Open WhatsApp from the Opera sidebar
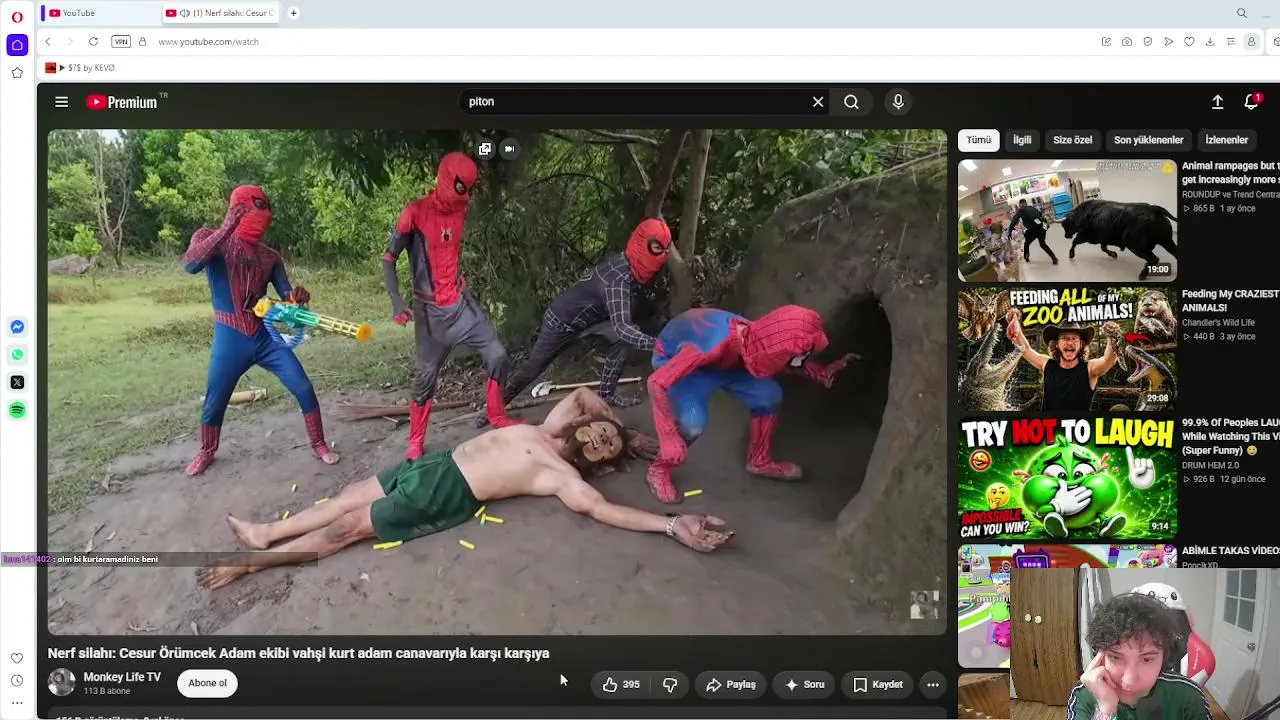 17,355
